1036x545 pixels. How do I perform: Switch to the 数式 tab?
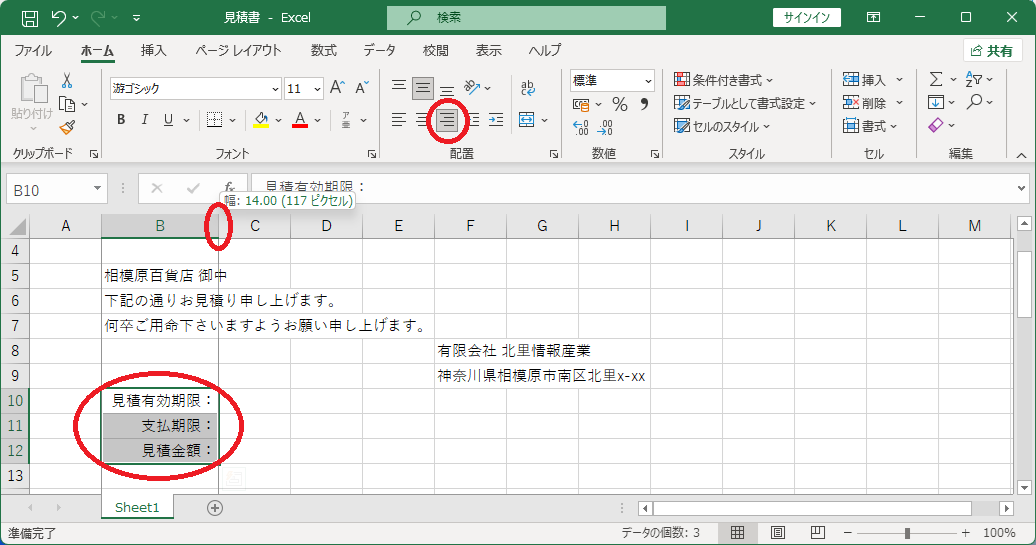coord(324,51)
